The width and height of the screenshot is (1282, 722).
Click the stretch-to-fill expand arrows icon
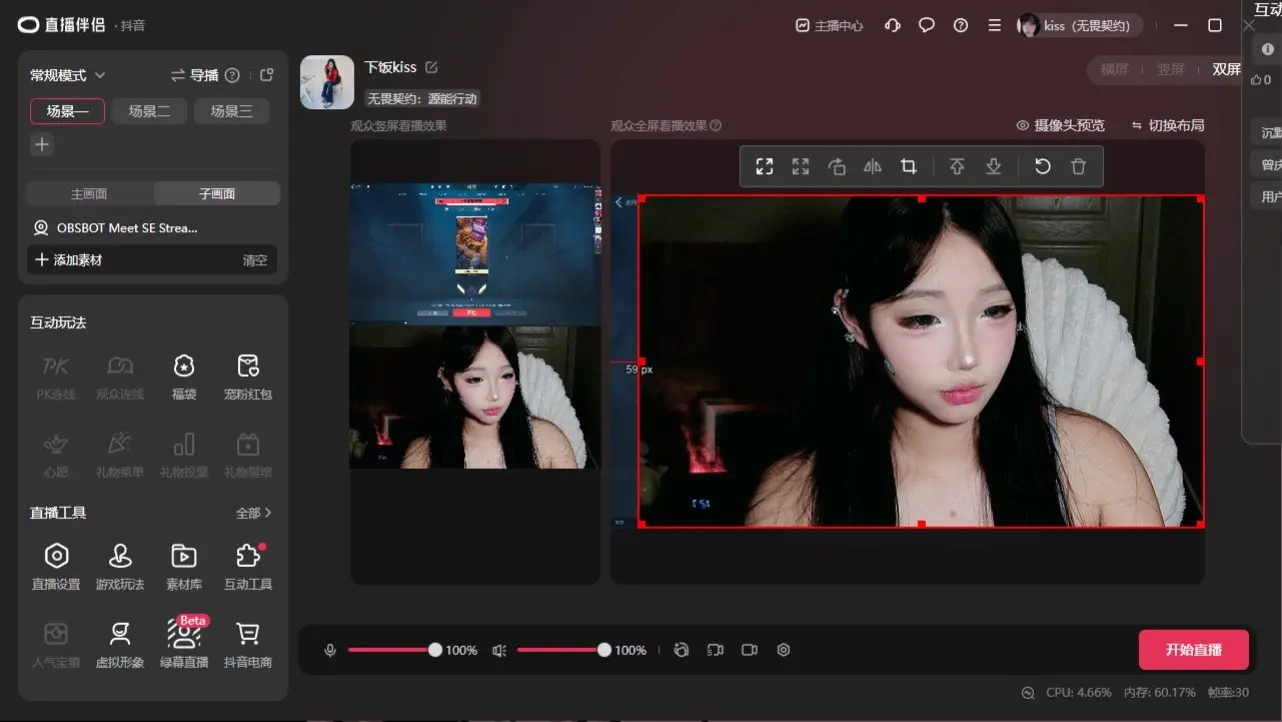[x=800, y=167]
